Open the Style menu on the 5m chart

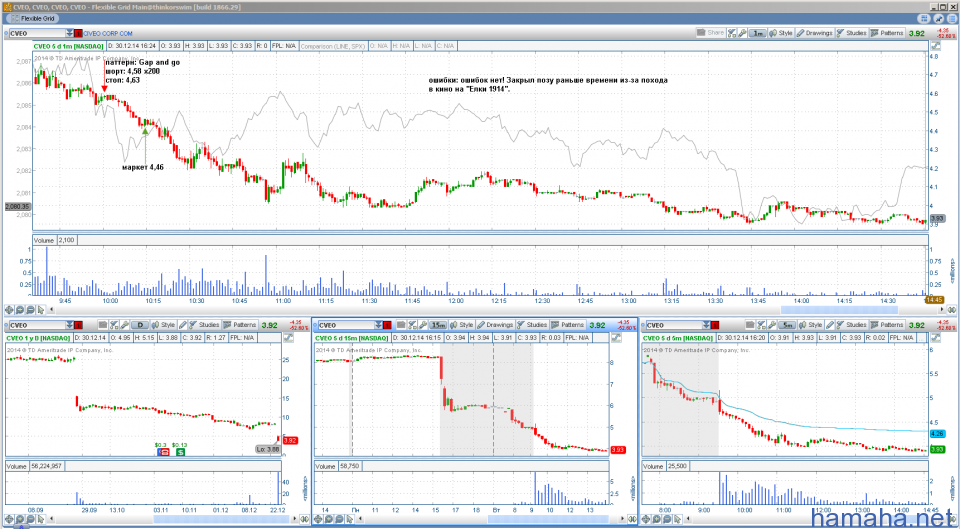[811, 325]
